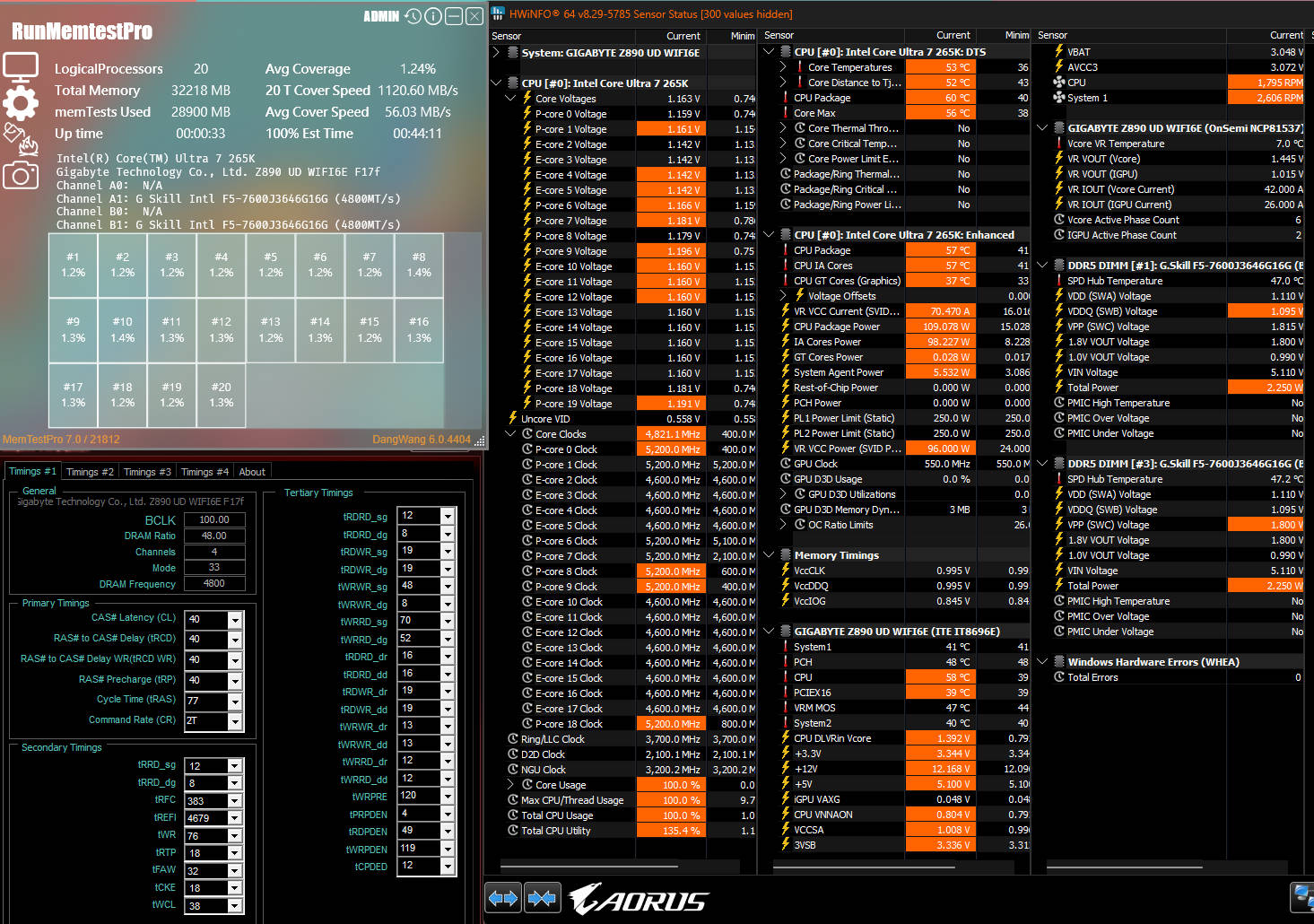The height and width of the screenshot is (924, 1314).
Task: Take a screenshot with camera icon
Action: pyautogui.click(x=21, y=175)
